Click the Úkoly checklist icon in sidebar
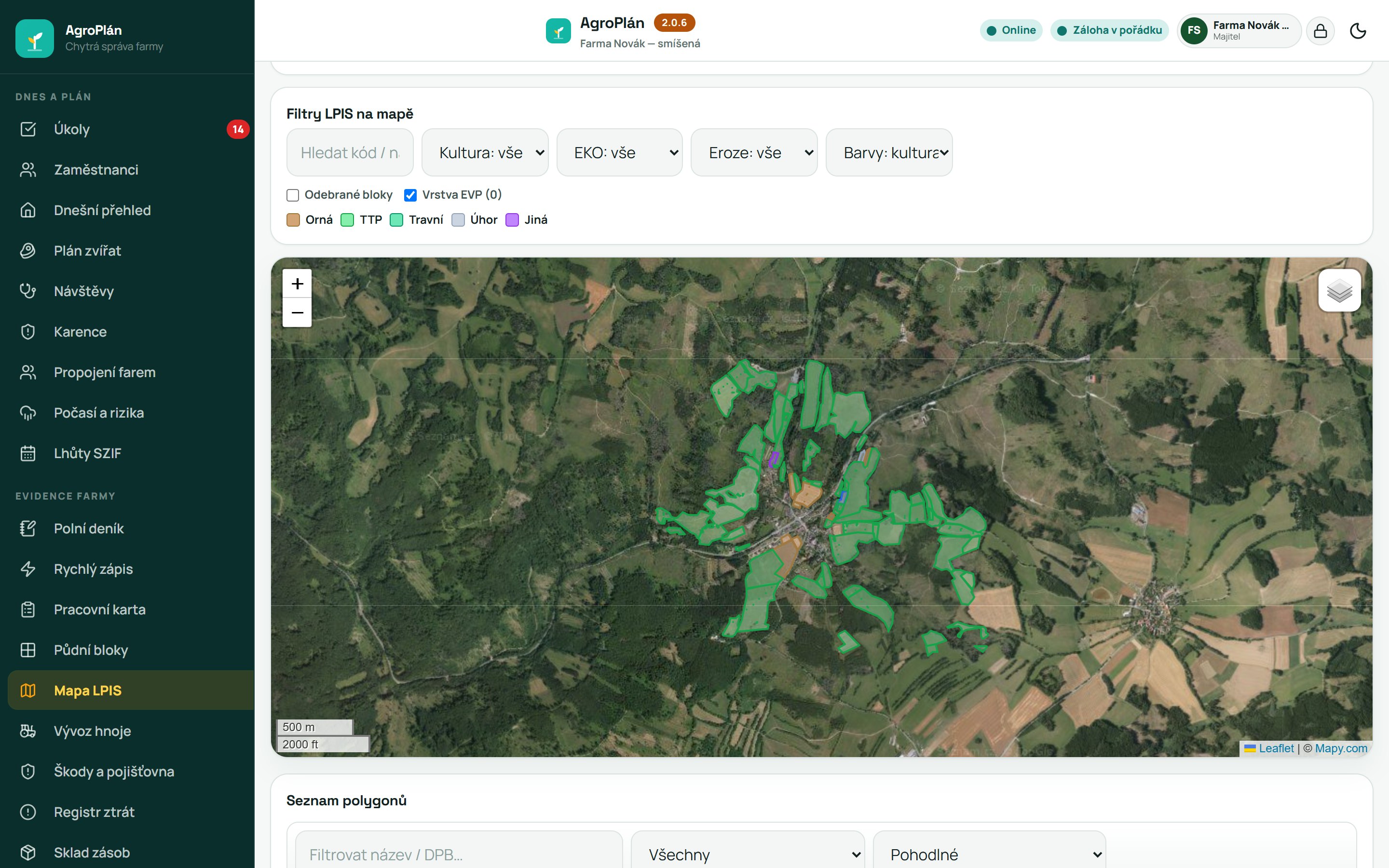 [x=28, y=129]
